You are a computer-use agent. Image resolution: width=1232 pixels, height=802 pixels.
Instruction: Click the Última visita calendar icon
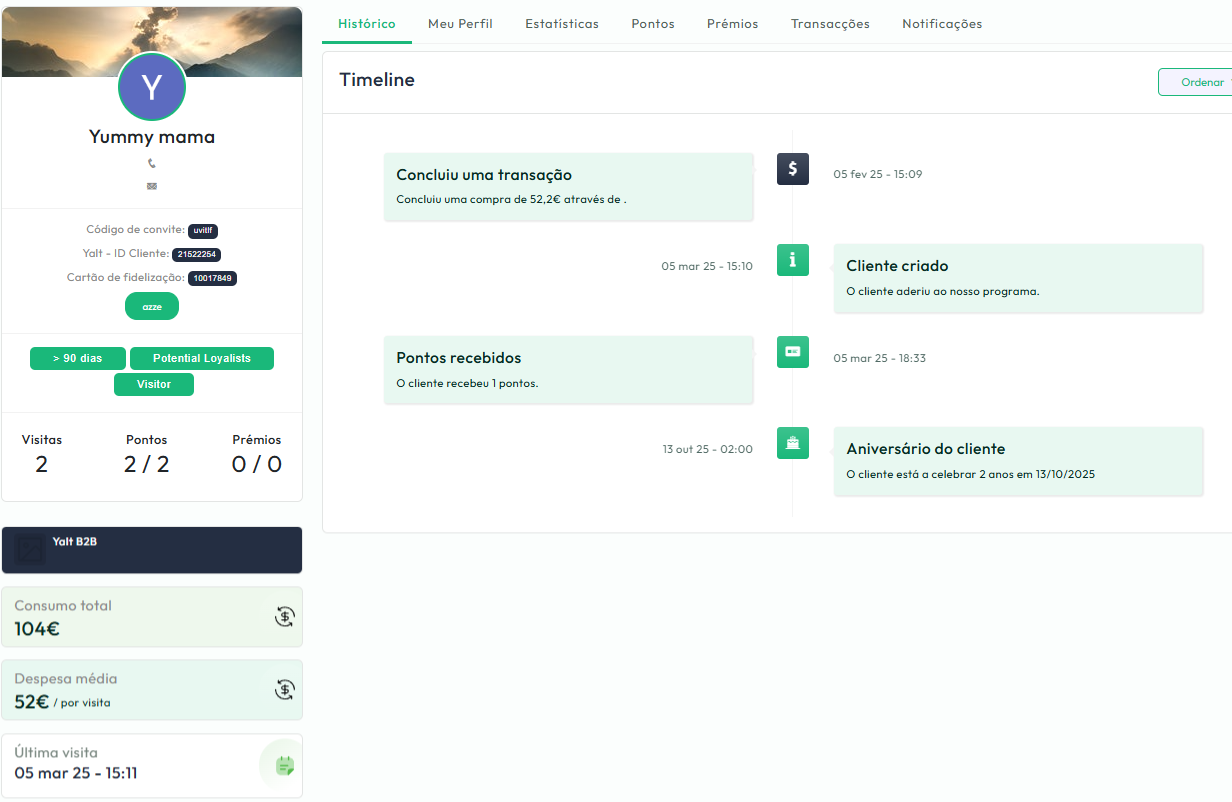(x=285, y=766)
